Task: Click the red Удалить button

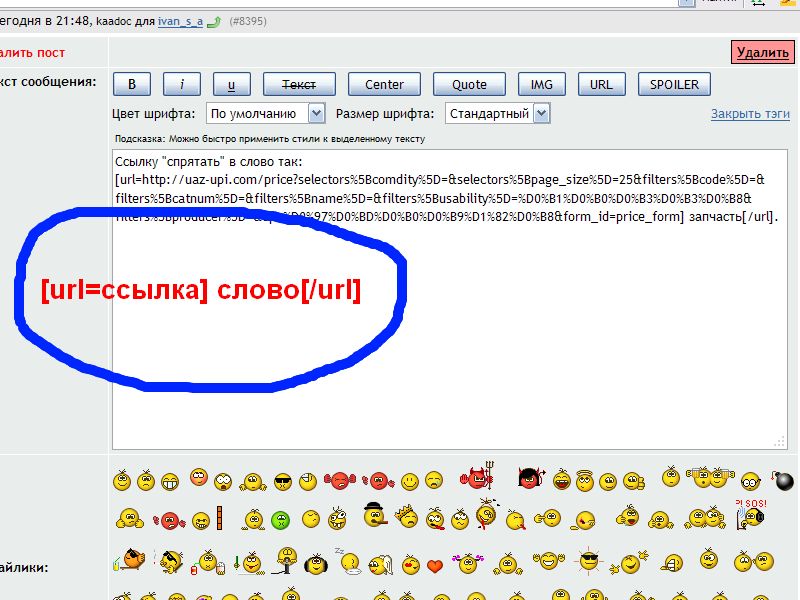Action: click(x=762, y=54)
